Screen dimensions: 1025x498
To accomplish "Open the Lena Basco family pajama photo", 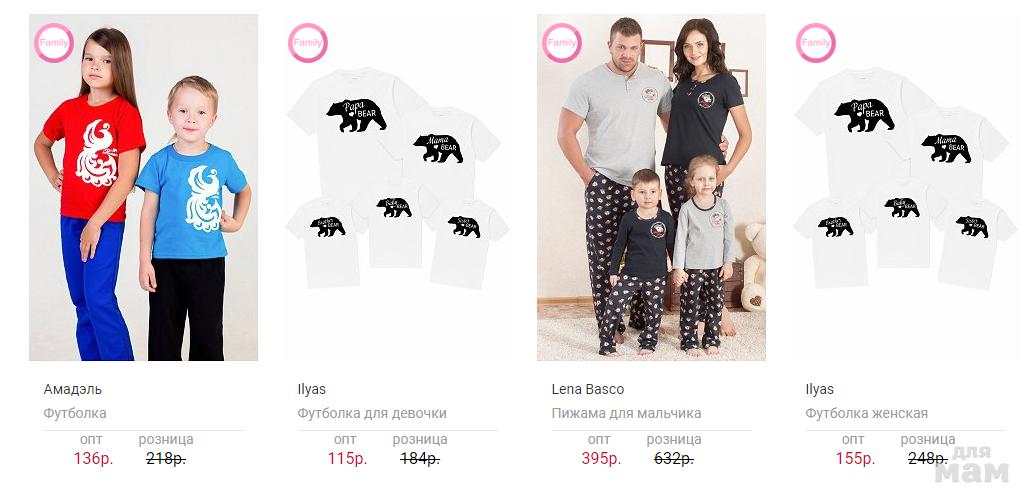I will click(651, 188).
